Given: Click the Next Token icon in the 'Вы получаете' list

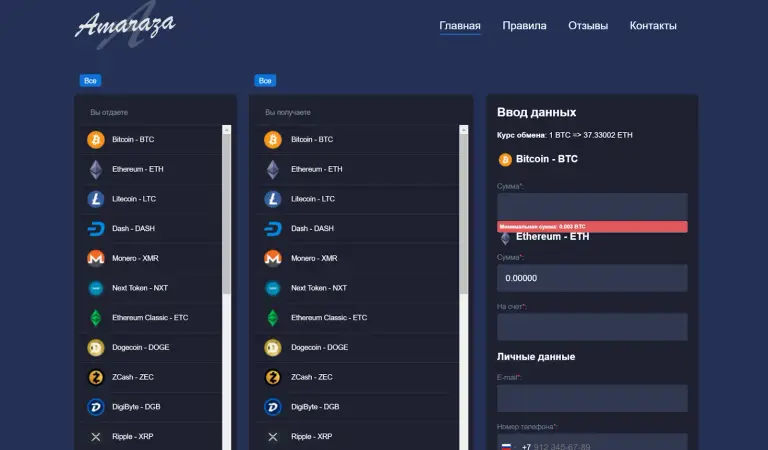Looking at the screenshot, I should (x=273, y=288).
